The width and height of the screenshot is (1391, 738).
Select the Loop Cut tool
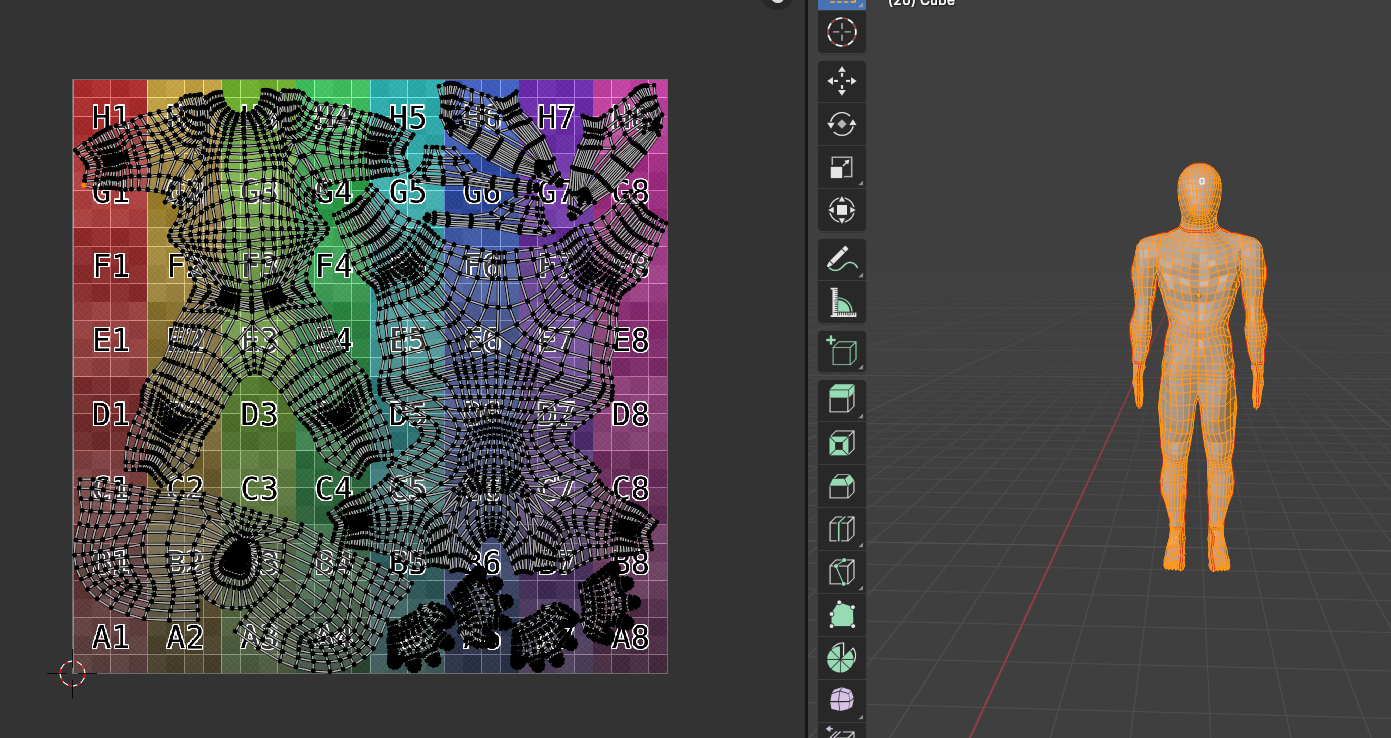(842, 529)
